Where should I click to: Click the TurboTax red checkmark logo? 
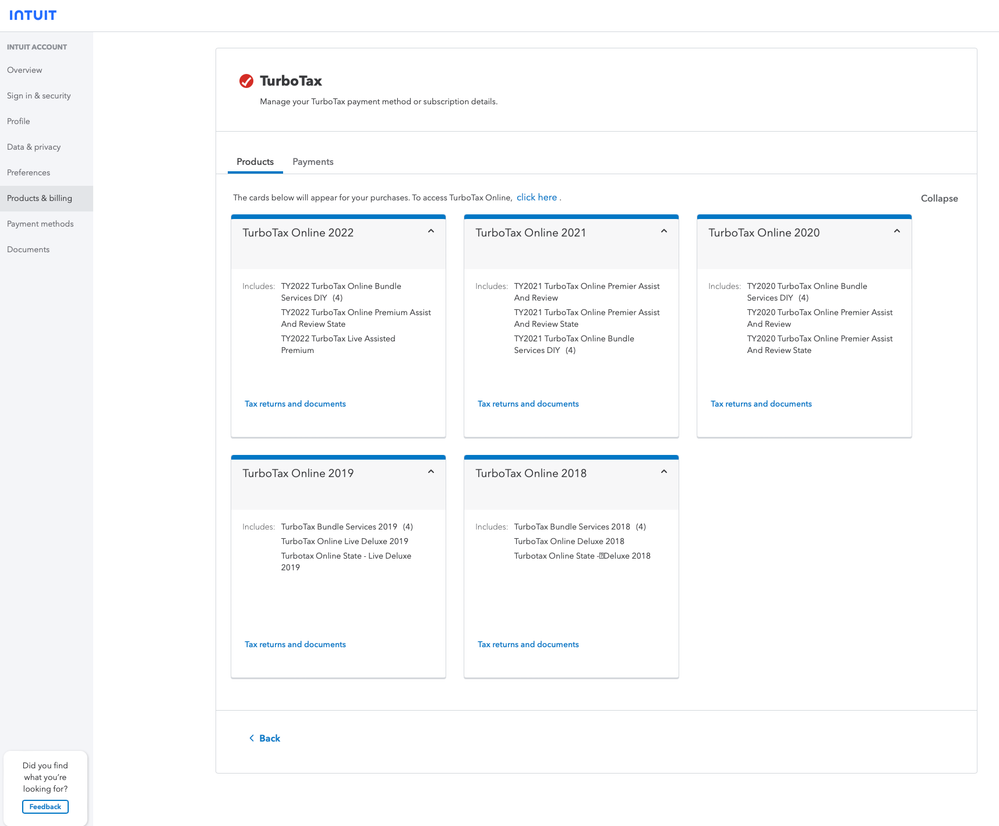coord(246,81)
